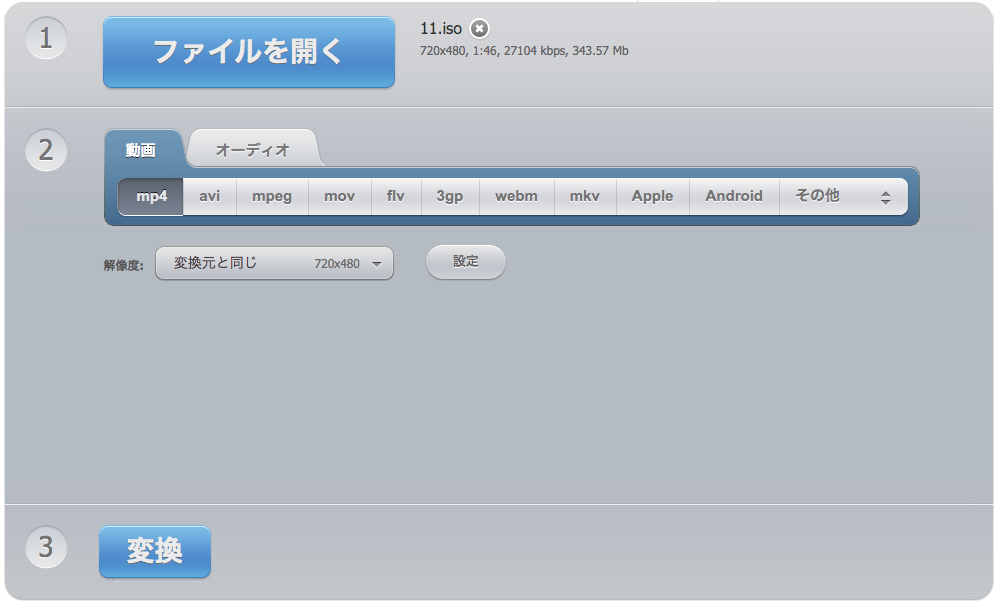Pick the 3gp format
Viewport: 998px width, 605px height.
[449, 197]
